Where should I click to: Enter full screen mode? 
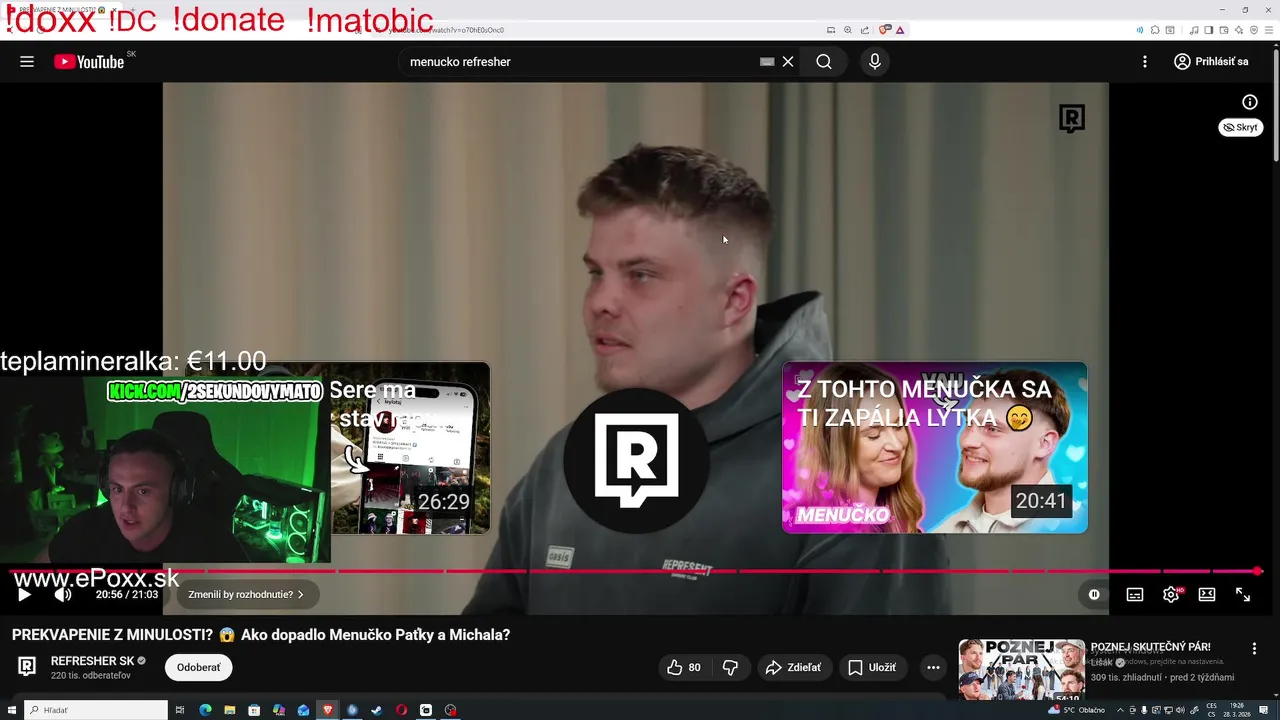[1243, 595]
